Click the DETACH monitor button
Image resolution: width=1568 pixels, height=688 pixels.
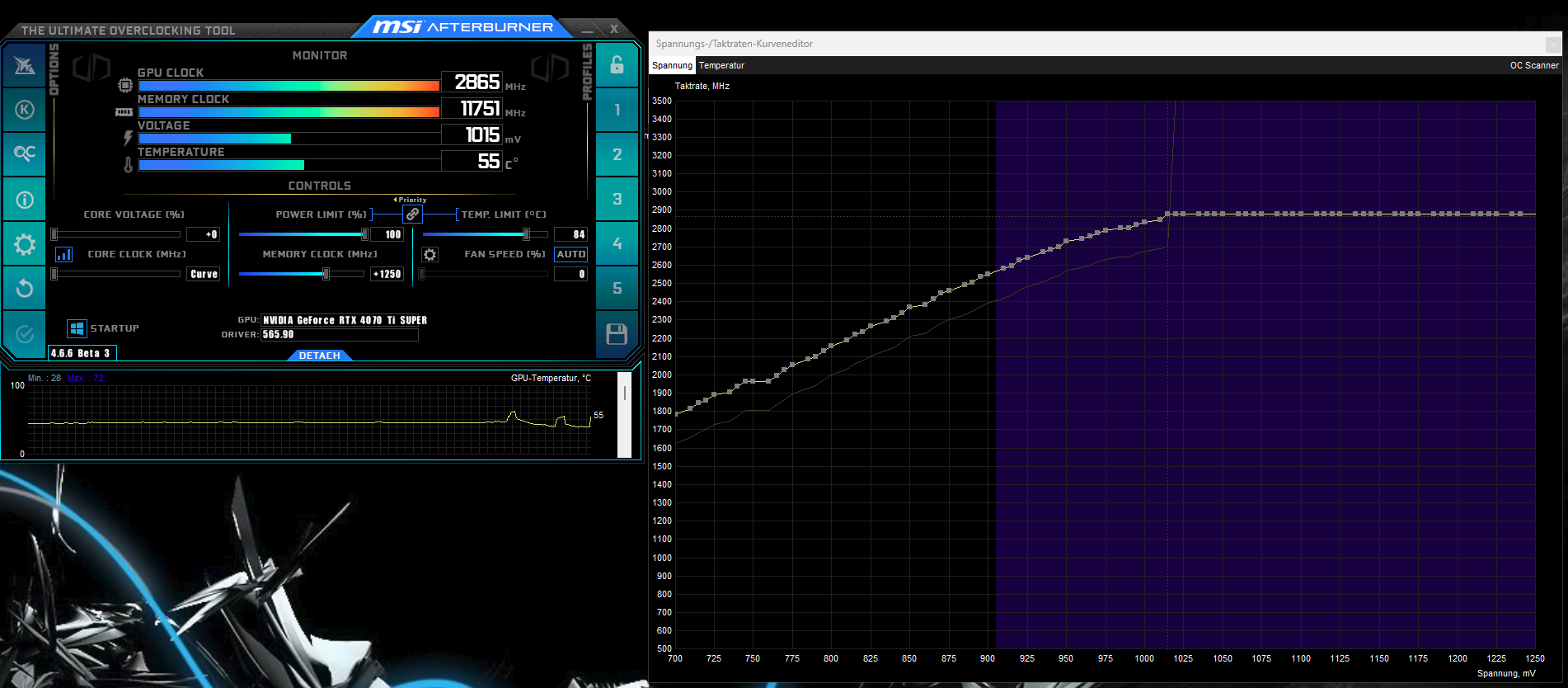[319, 356]
